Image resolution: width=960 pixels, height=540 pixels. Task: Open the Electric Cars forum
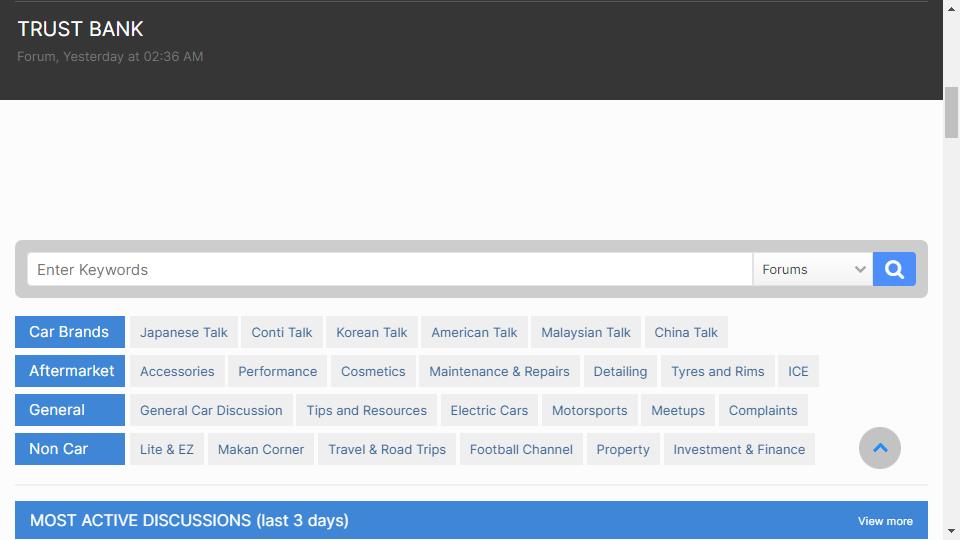[x=489, y=410]
